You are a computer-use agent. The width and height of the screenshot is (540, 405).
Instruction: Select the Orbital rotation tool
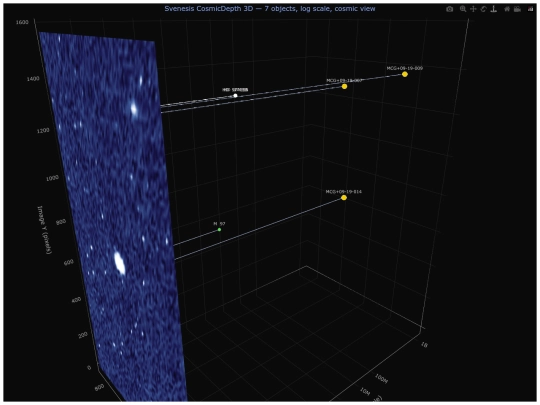click(x=484, y=9)
